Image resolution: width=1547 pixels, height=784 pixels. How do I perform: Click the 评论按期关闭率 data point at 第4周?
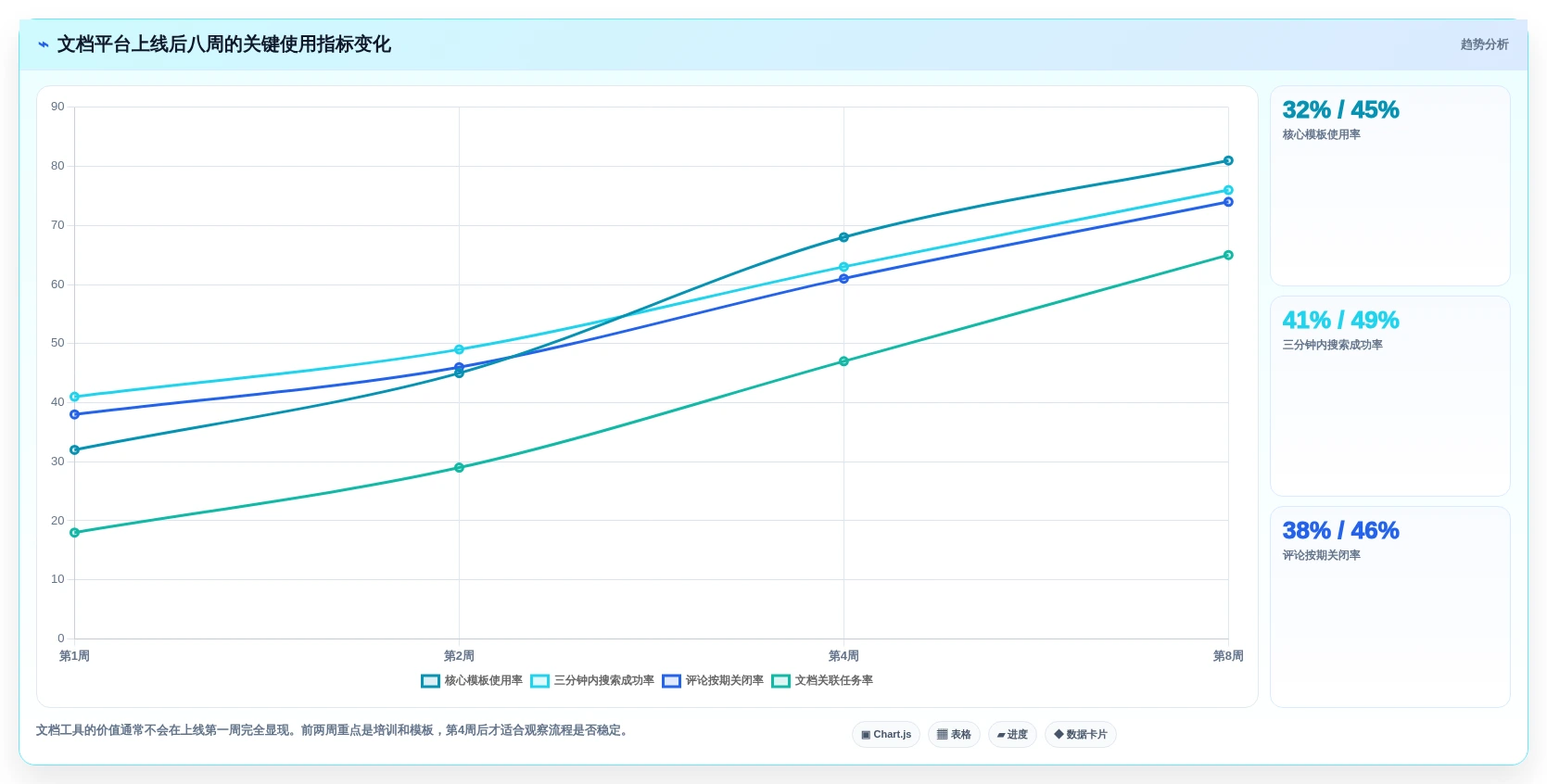click(x=843, y=279)
